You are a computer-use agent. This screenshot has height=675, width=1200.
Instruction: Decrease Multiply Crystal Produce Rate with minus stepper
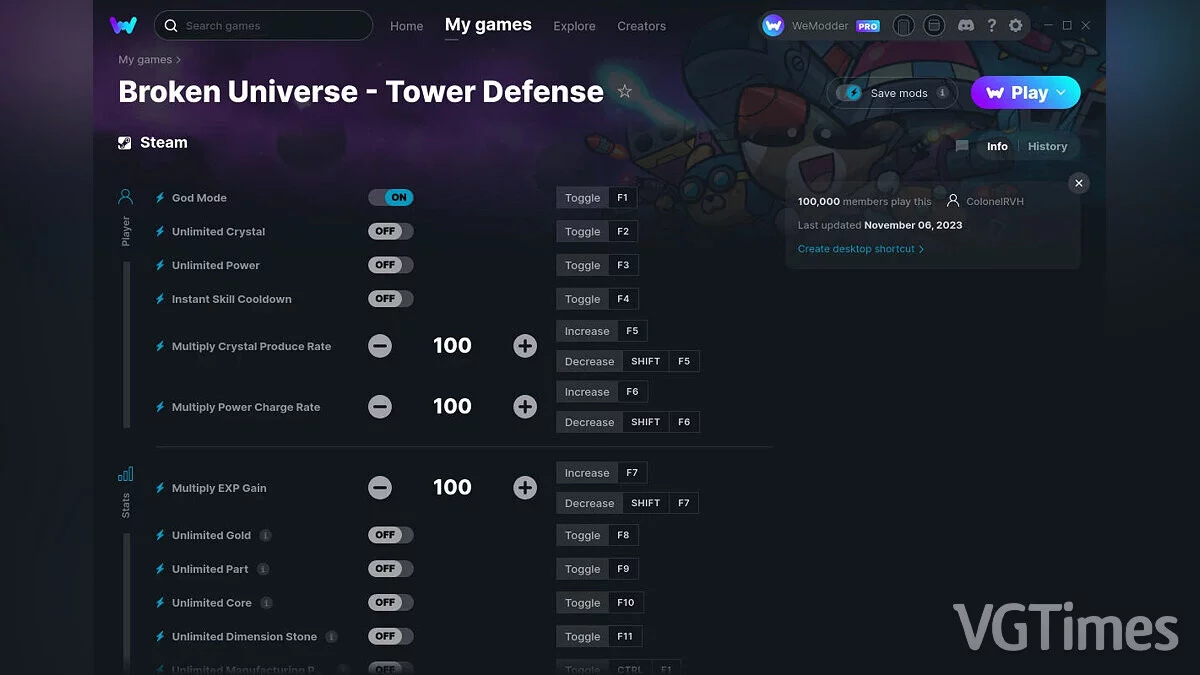[380, 345]
